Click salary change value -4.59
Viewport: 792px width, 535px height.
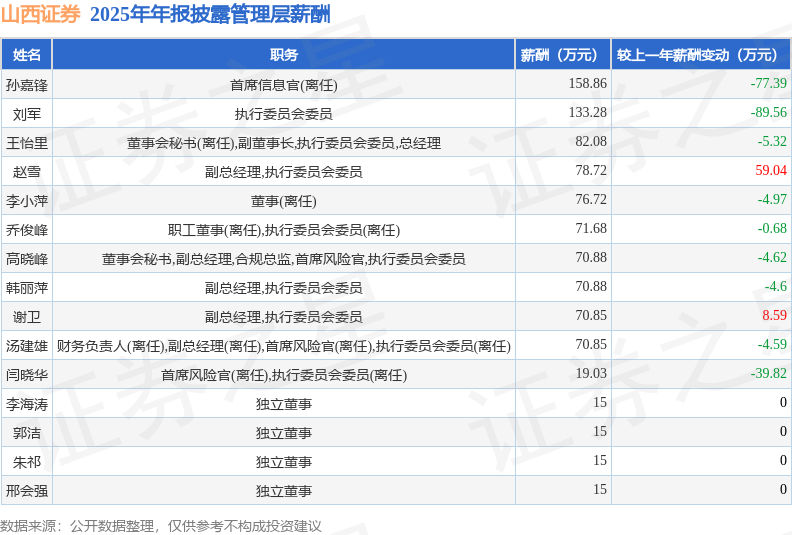[x=772, y=345]
